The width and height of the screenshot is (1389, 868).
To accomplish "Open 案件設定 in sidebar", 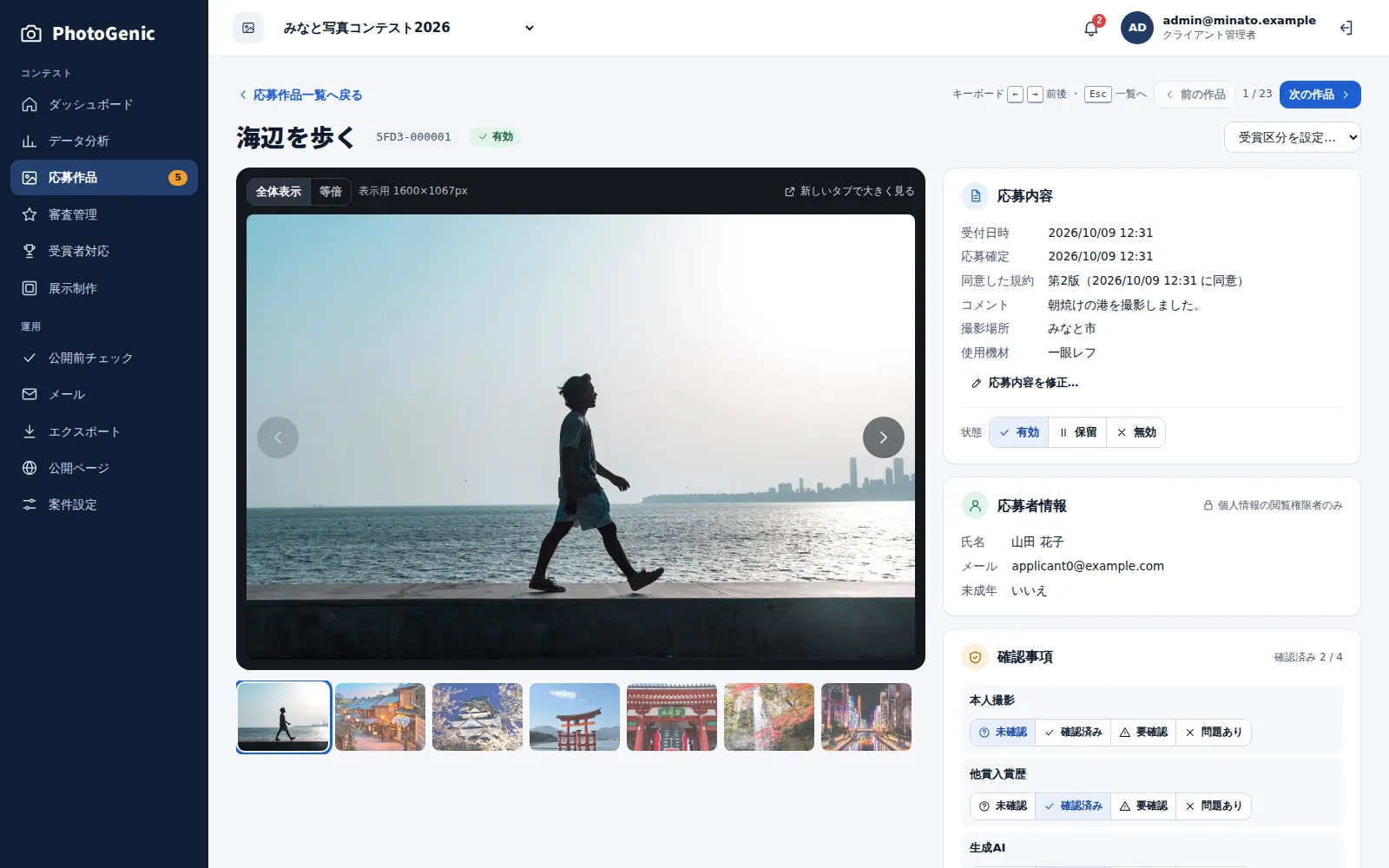I will (x=104, y=504).
